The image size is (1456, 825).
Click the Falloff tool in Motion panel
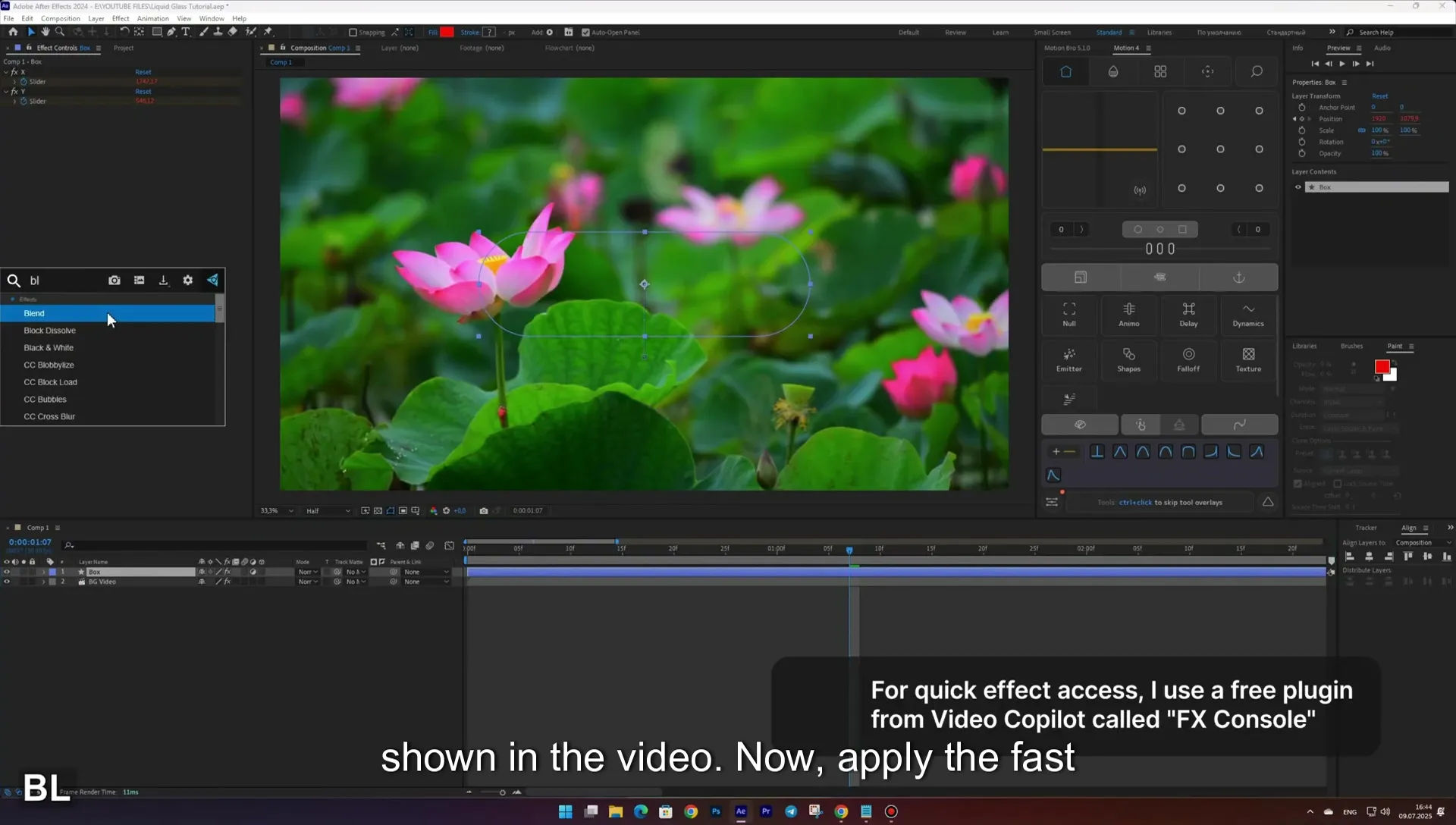pos(1188,359)
